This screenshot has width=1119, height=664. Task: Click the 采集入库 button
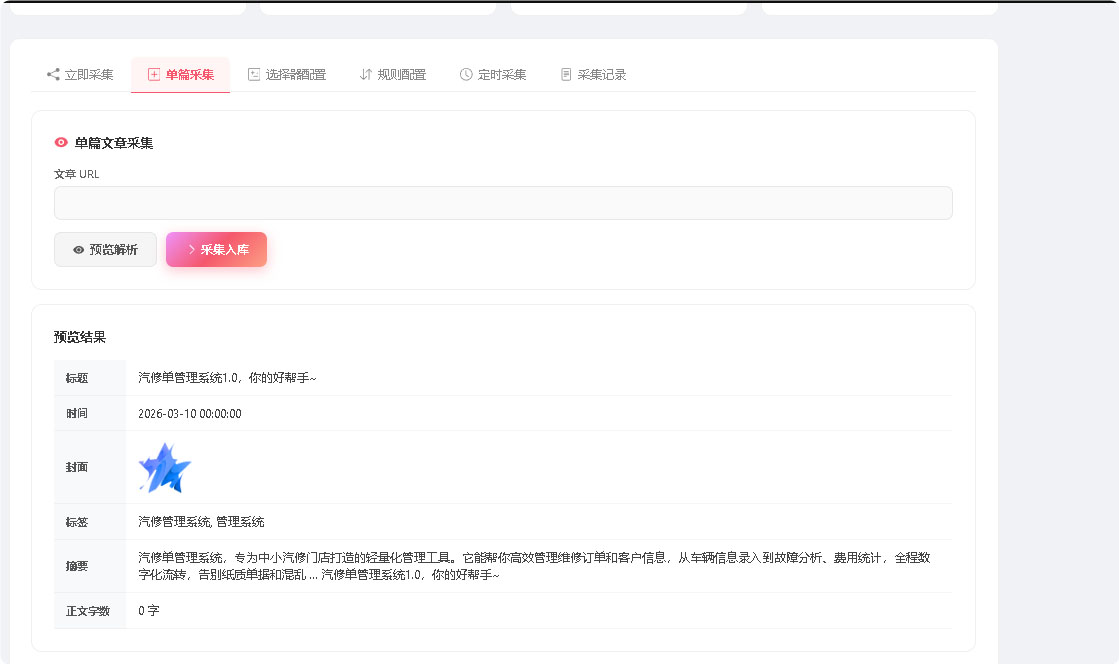click(216, 249)
